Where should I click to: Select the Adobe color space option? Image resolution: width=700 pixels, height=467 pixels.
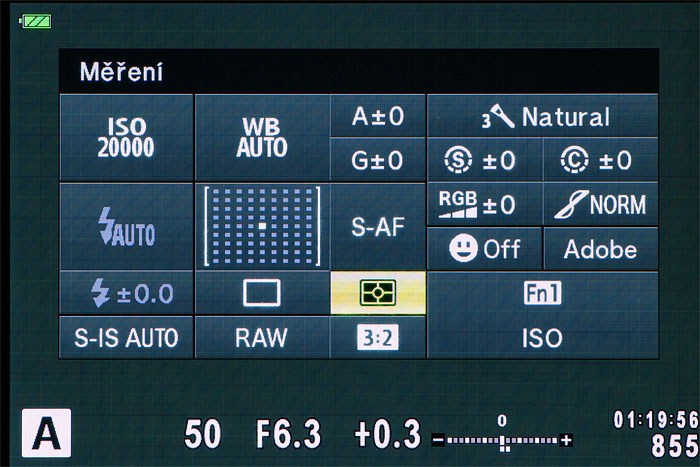(x=600, y=249)
